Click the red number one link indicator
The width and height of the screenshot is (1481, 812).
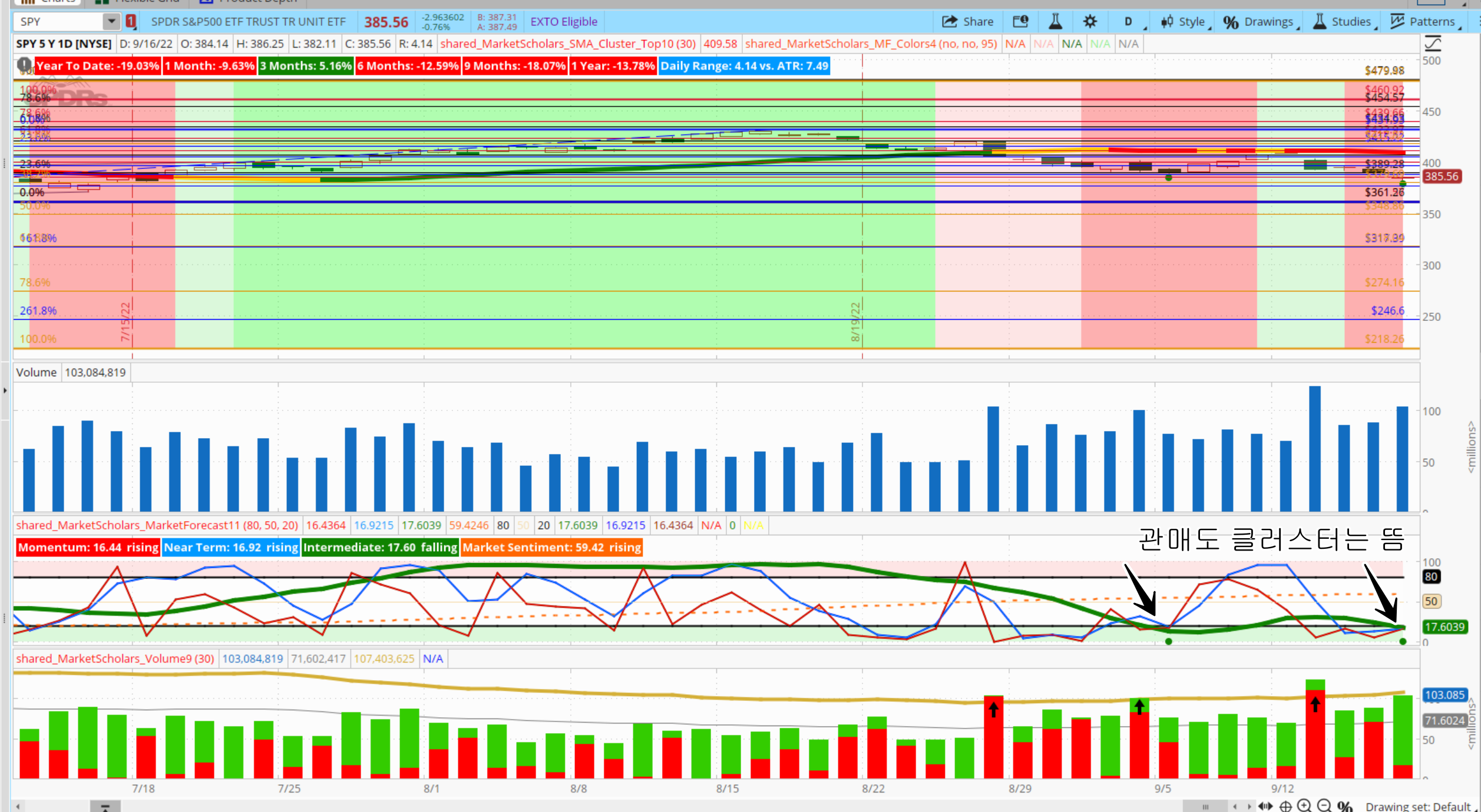[x=131, y=22]
